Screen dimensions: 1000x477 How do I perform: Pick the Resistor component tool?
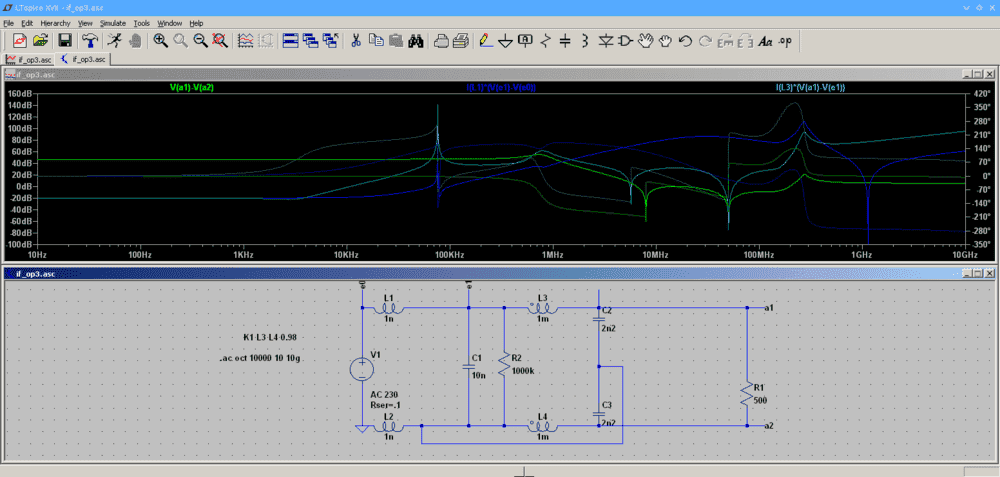tap(545, 41)
